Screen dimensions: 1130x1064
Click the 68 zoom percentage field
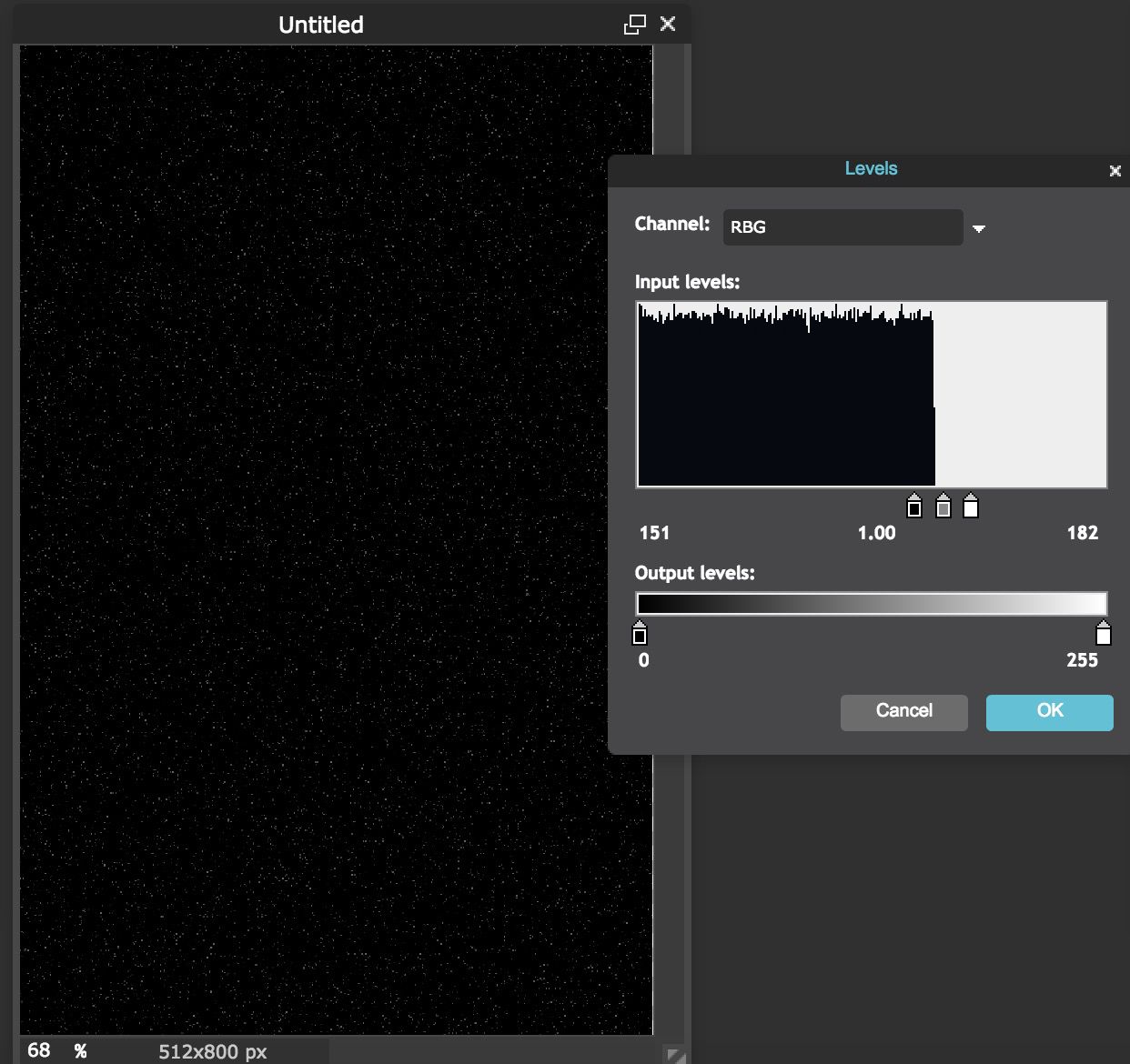pos(39,1050)
